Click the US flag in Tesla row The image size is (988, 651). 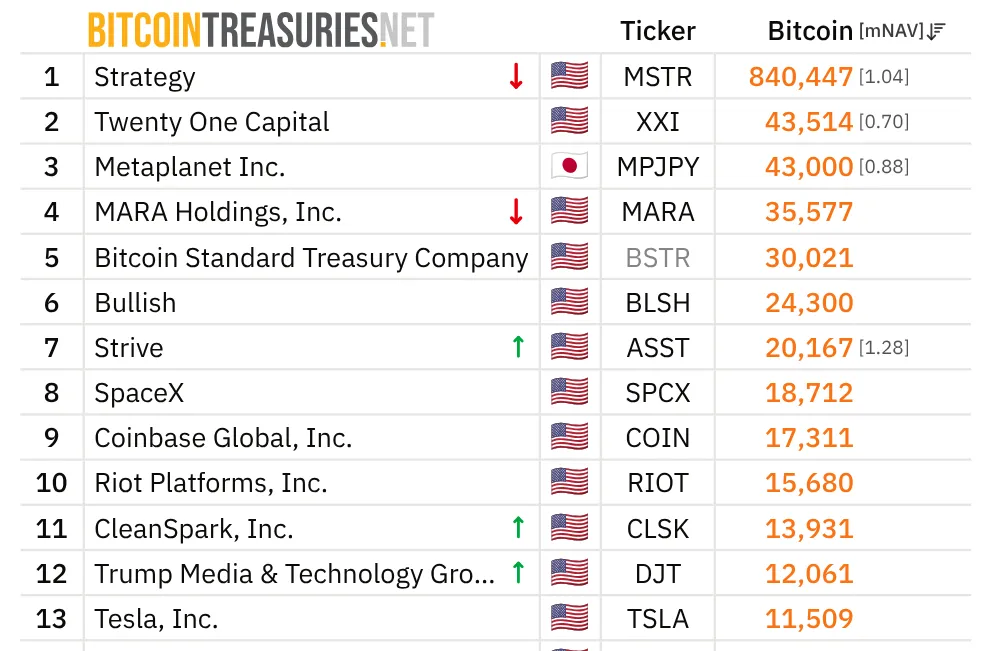coord(570,618)
